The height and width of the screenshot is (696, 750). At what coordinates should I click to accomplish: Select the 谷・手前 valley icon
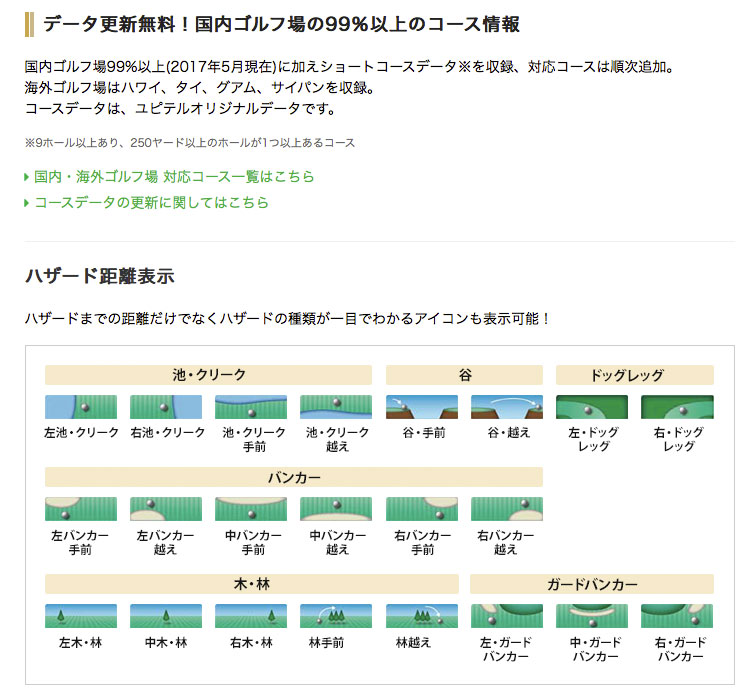[422, 407]
